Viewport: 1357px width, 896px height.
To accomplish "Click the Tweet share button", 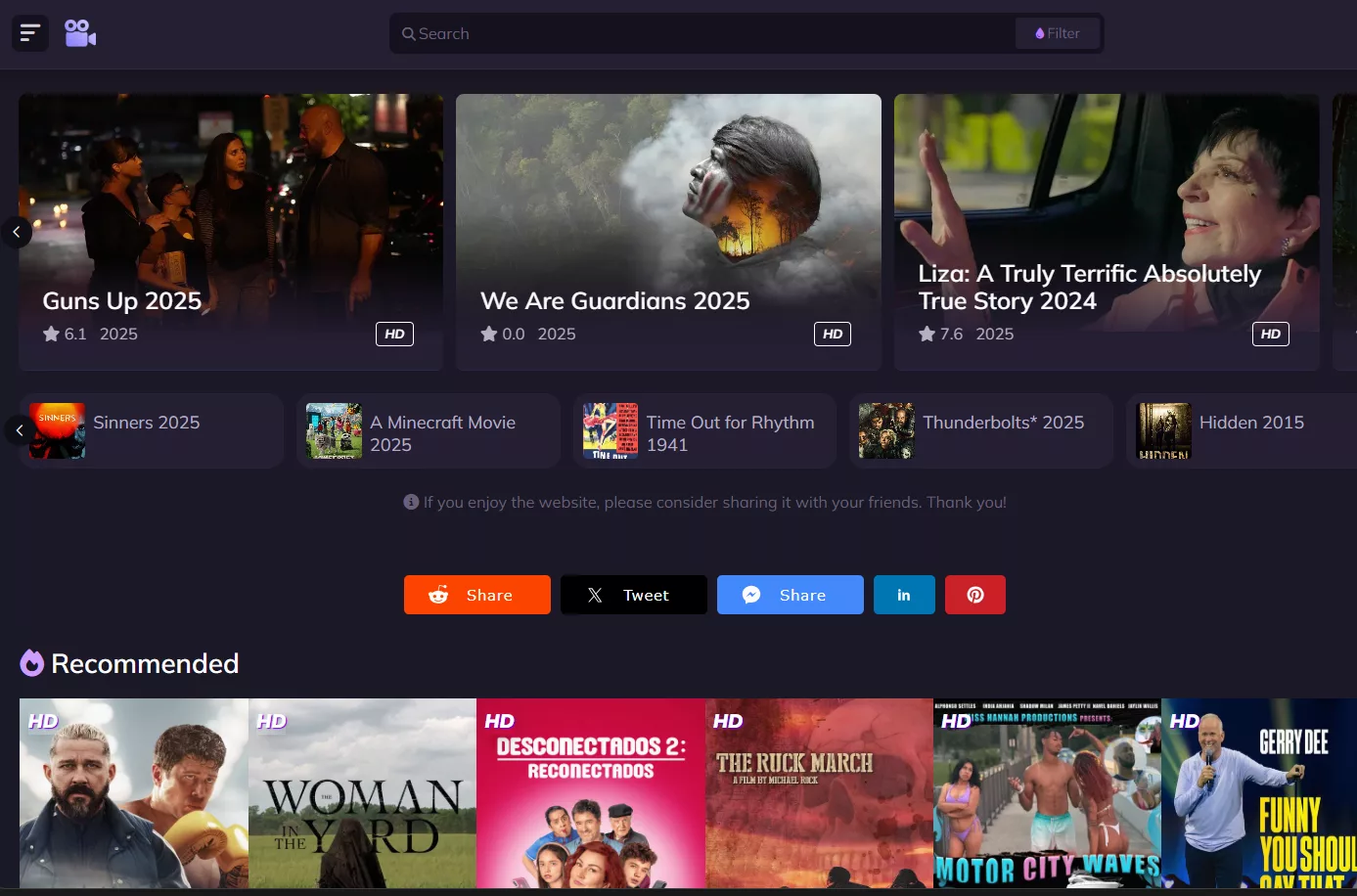I will coord(634,594).
